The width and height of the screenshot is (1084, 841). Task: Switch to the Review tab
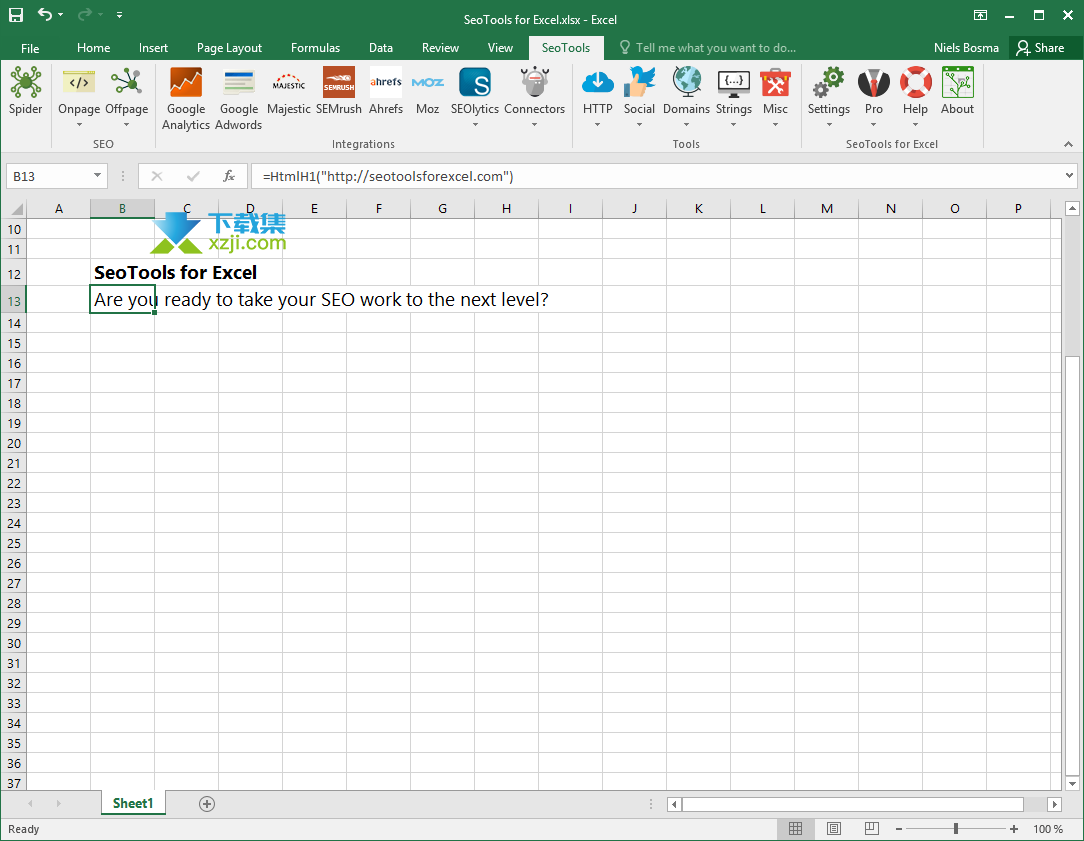tap(440, 48)
